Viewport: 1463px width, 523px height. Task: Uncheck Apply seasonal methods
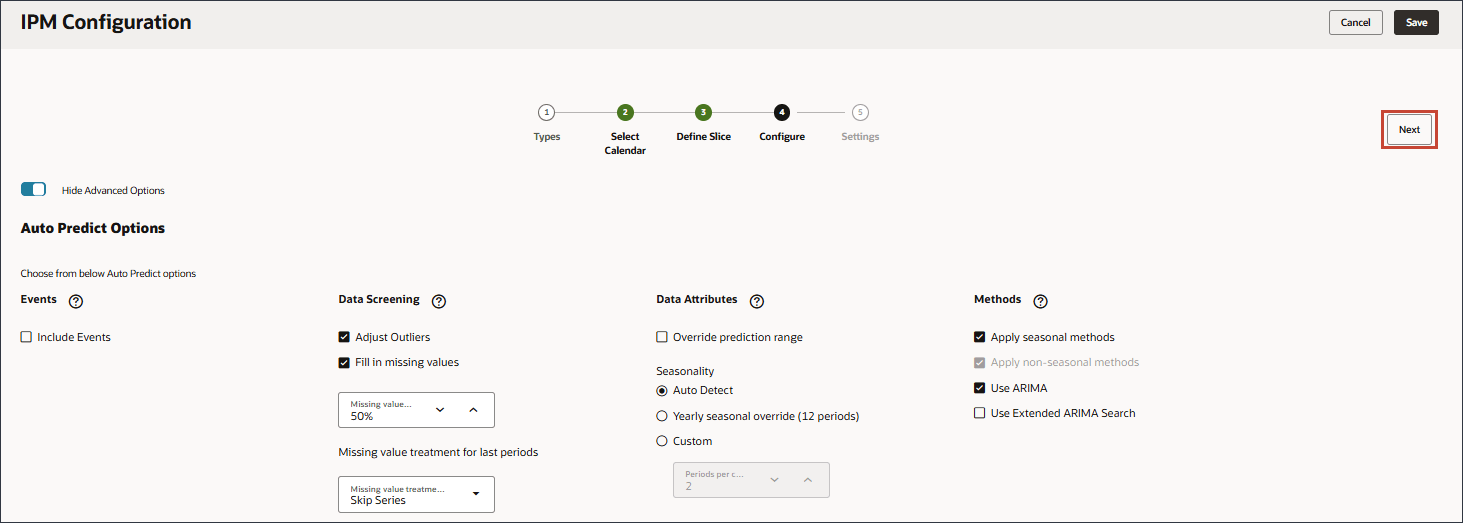[980, 337]
